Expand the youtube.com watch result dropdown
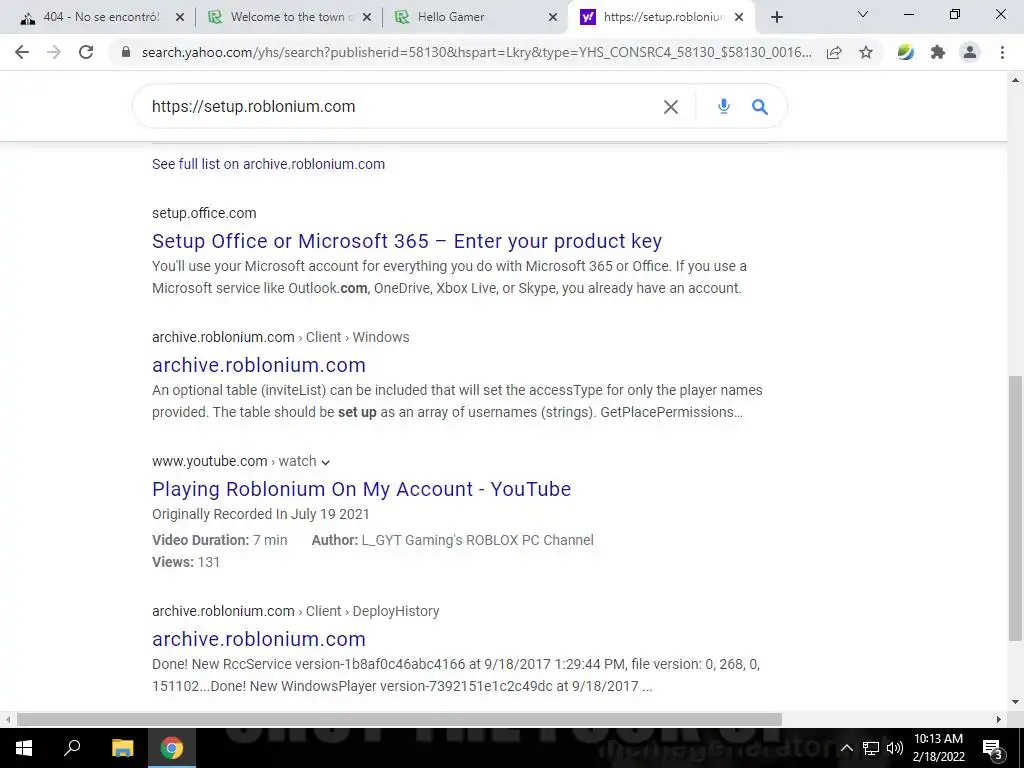 tap(325, 462)
